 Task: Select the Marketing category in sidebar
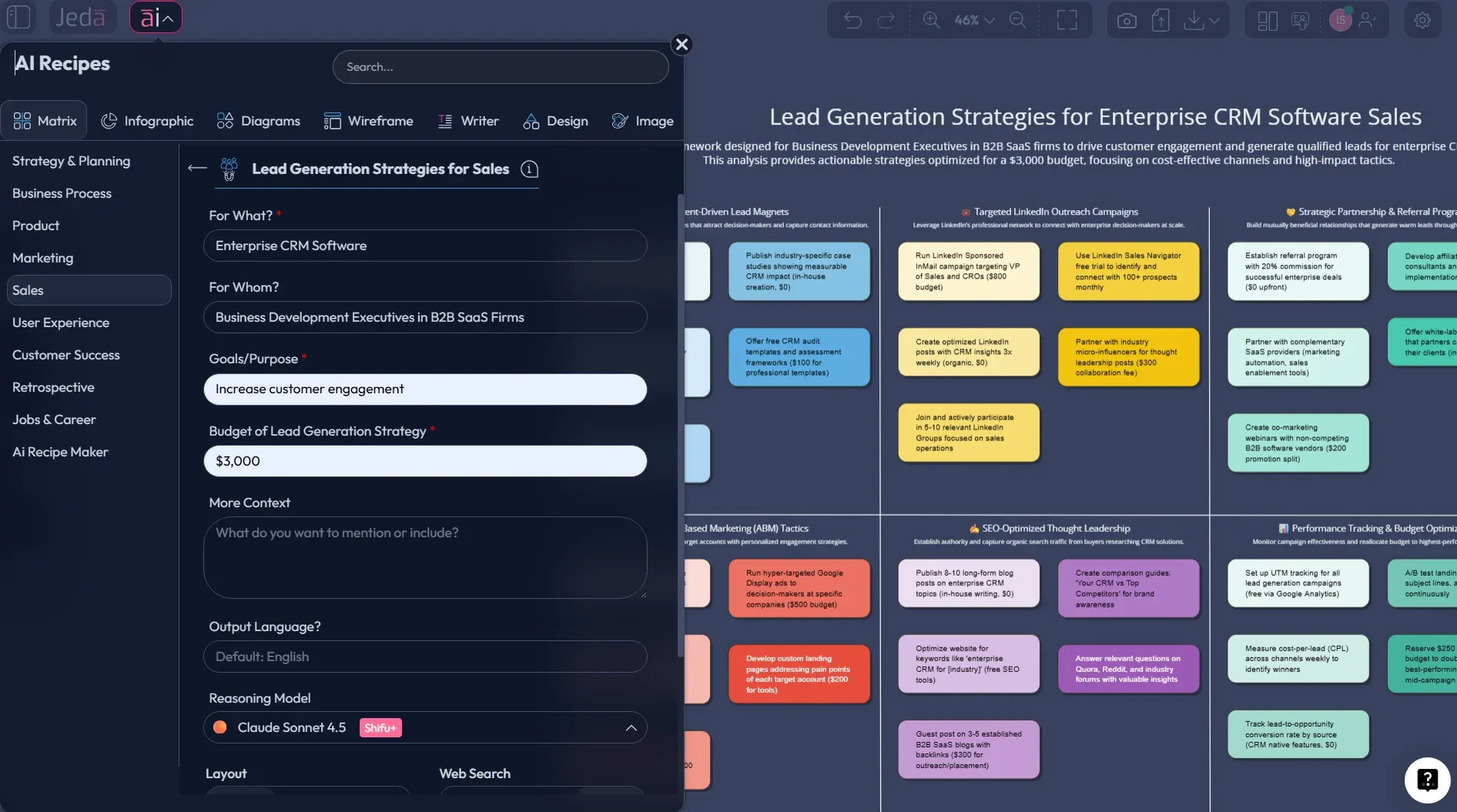click(43, 258)
